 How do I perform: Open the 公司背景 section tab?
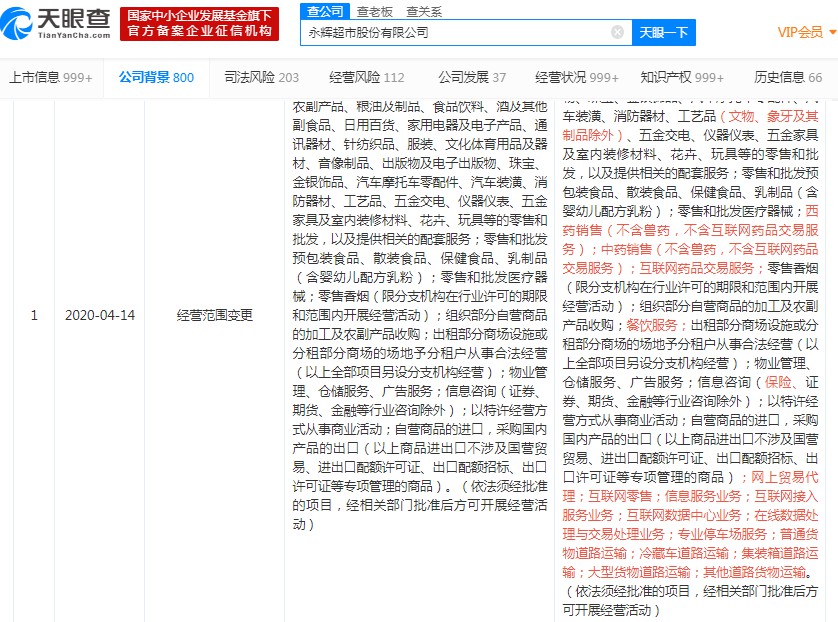(156, 77)
